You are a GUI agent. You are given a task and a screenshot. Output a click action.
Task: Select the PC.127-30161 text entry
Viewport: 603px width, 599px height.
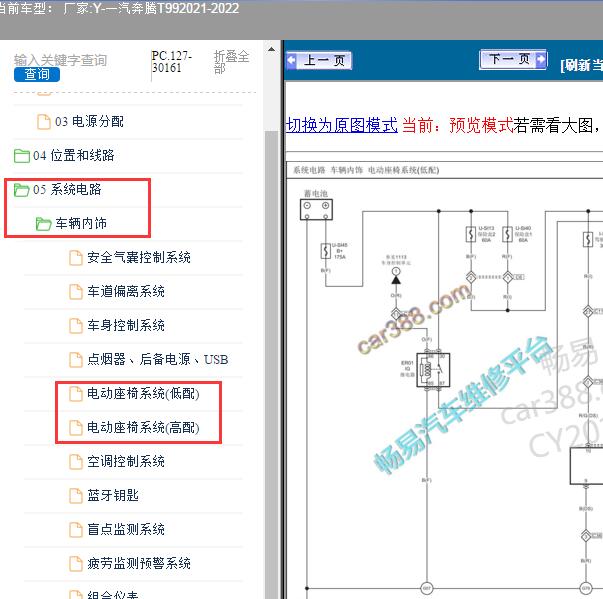click(x=172, y=62)
